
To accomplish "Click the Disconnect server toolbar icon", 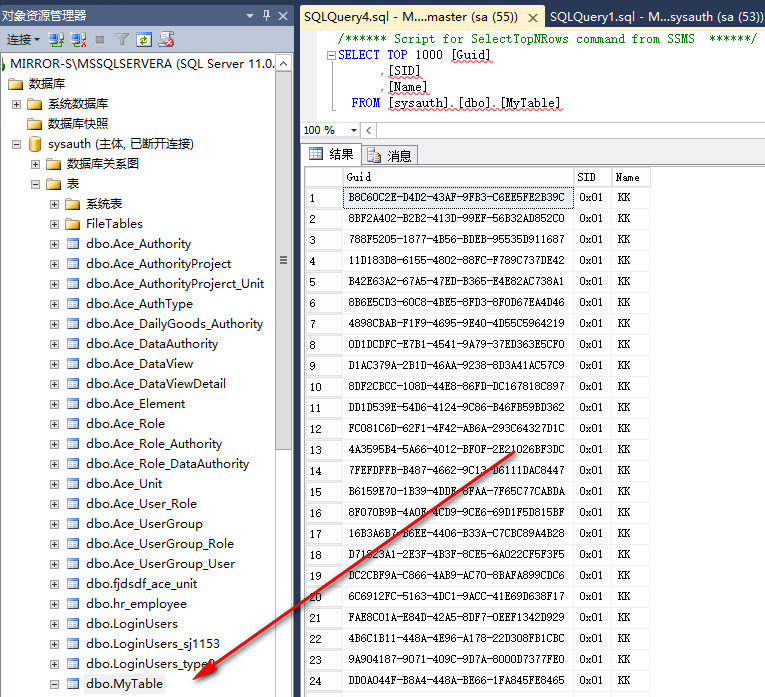I will click(x=78, y=40).
